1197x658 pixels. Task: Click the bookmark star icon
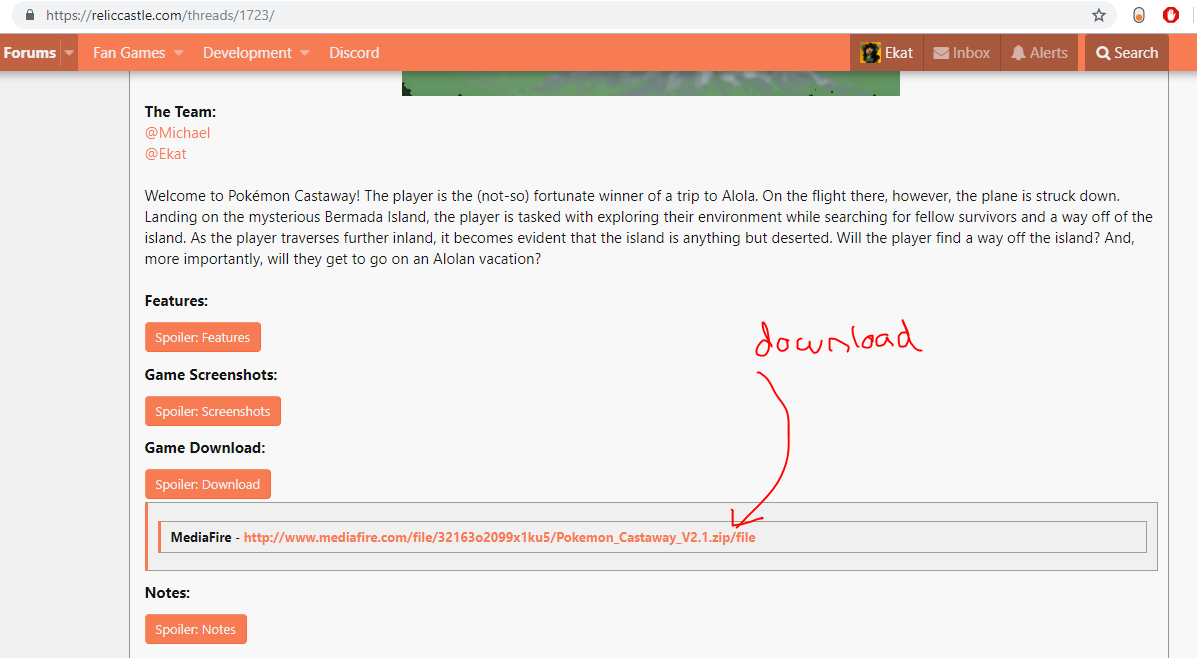pos(1099,15)
